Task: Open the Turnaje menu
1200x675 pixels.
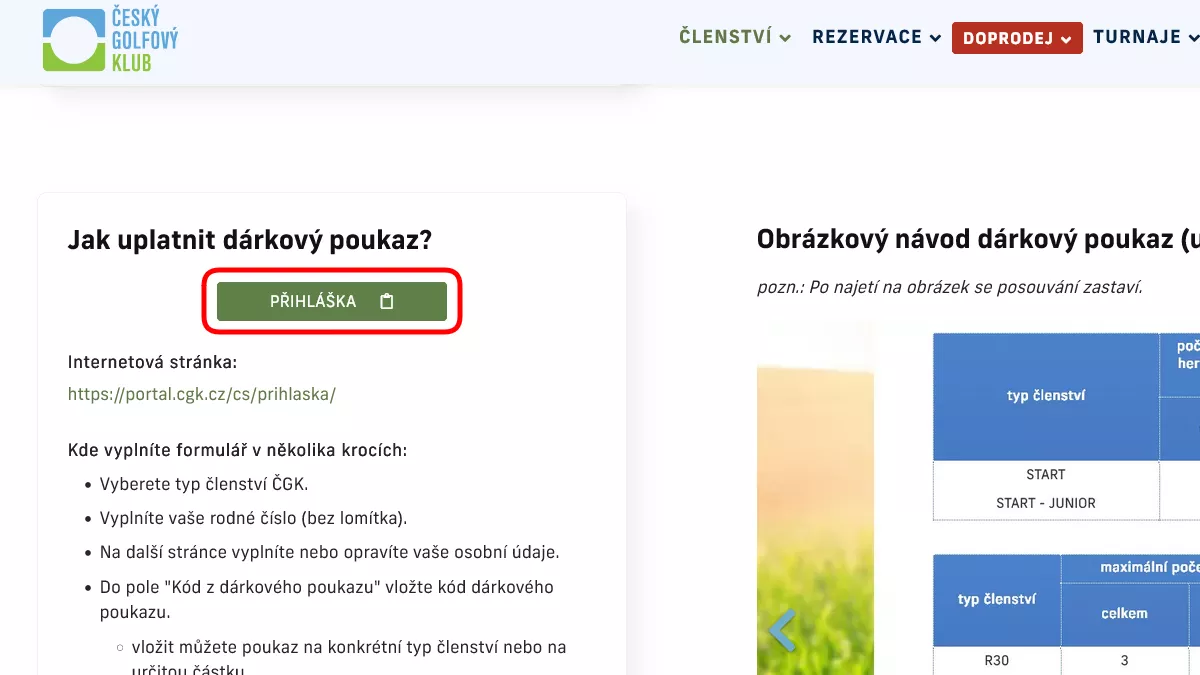Action: tap(1137, 37)
